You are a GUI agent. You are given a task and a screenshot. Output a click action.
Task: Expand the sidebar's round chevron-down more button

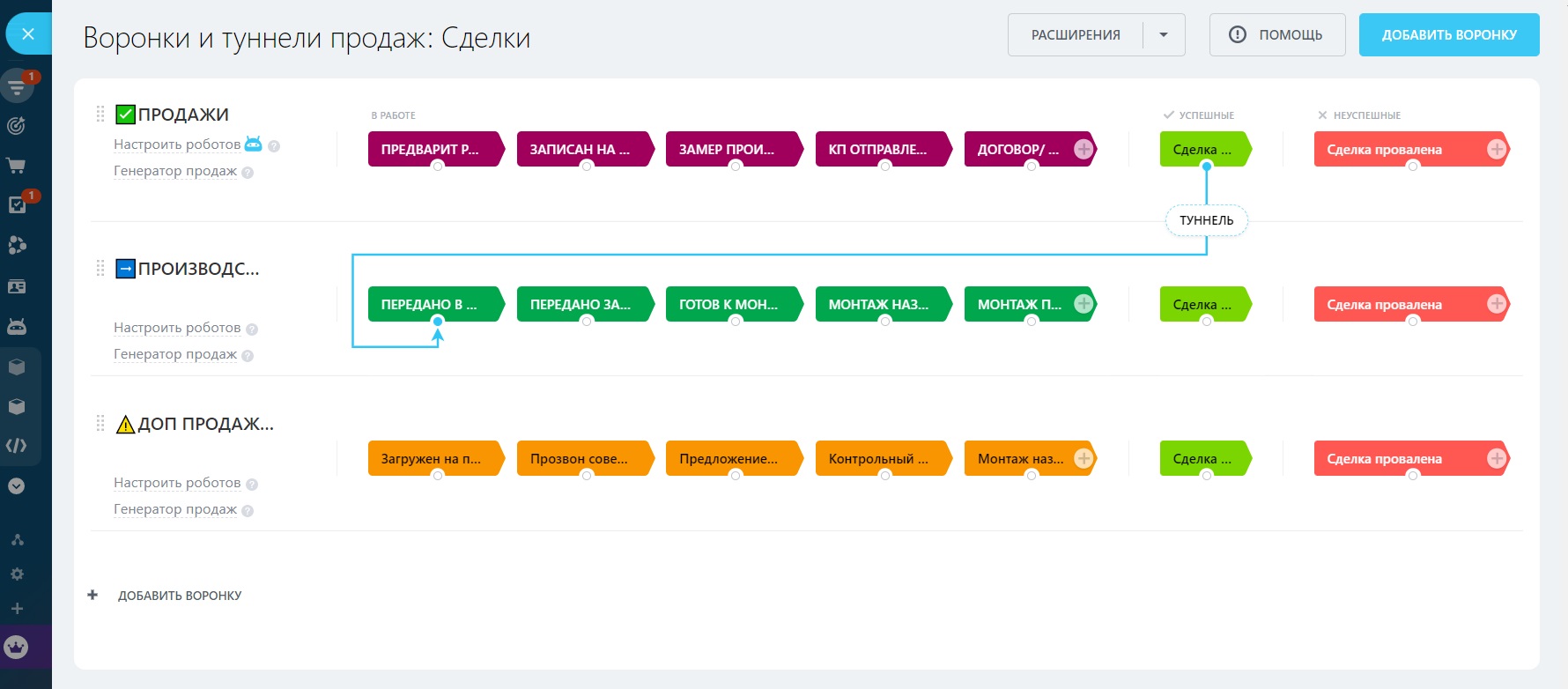point(17,485)
